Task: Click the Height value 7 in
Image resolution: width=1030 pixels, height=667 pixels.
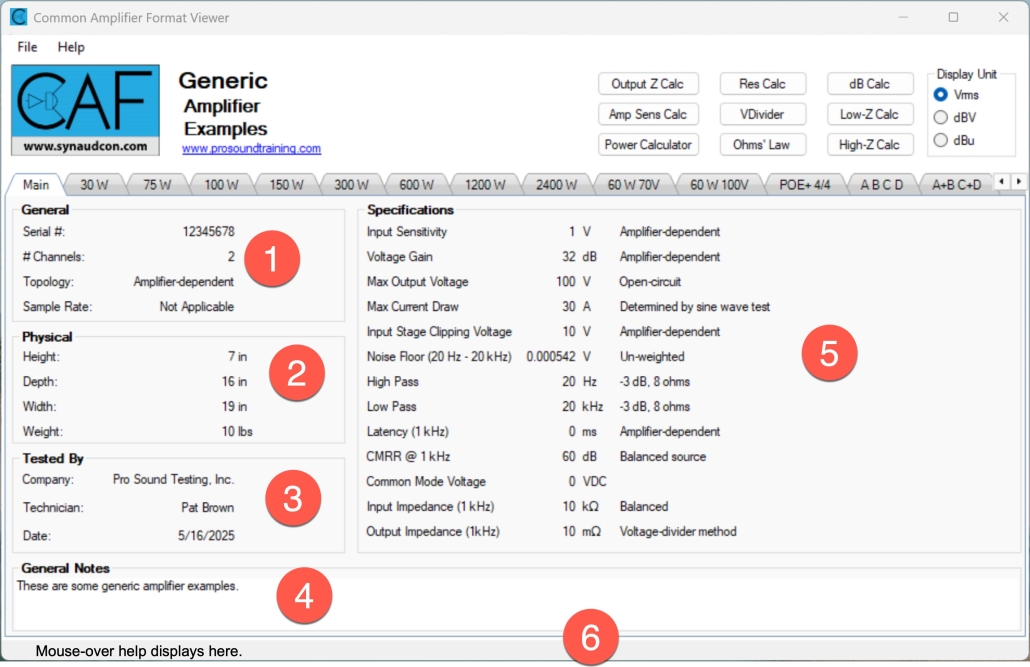Action: click(x=237, y=357)
